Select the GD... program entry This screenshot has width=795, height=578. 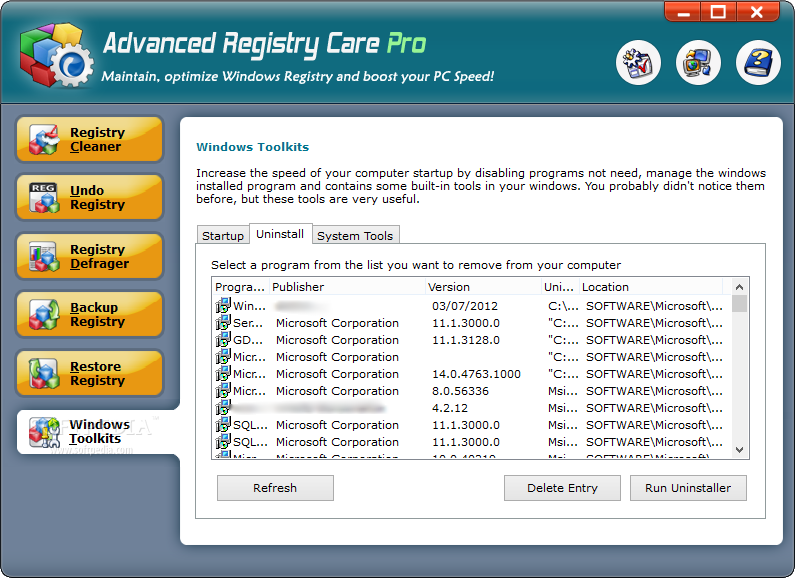(x=248, y=340)
